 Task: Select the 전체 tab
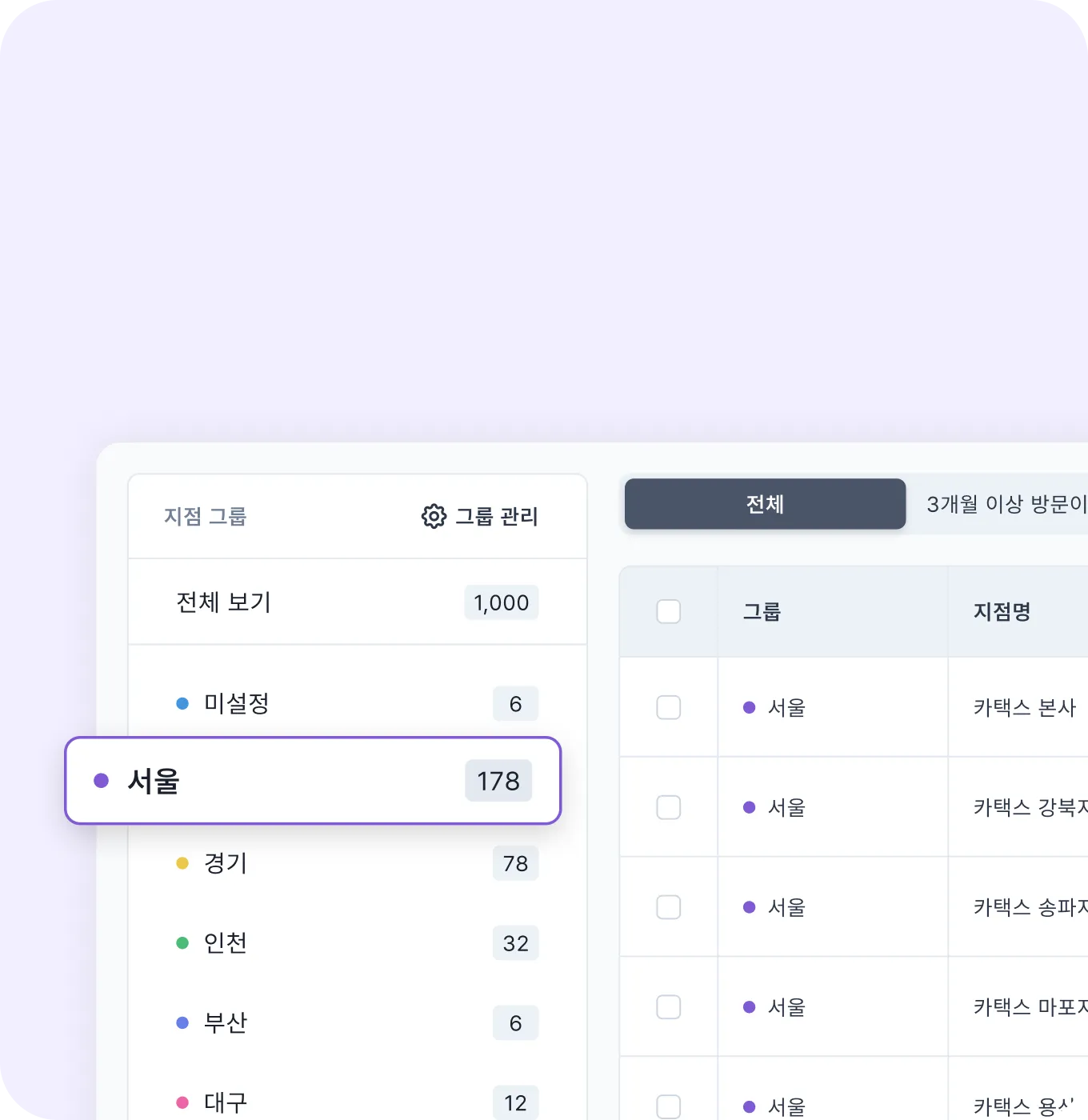click(x=765, y=504)
